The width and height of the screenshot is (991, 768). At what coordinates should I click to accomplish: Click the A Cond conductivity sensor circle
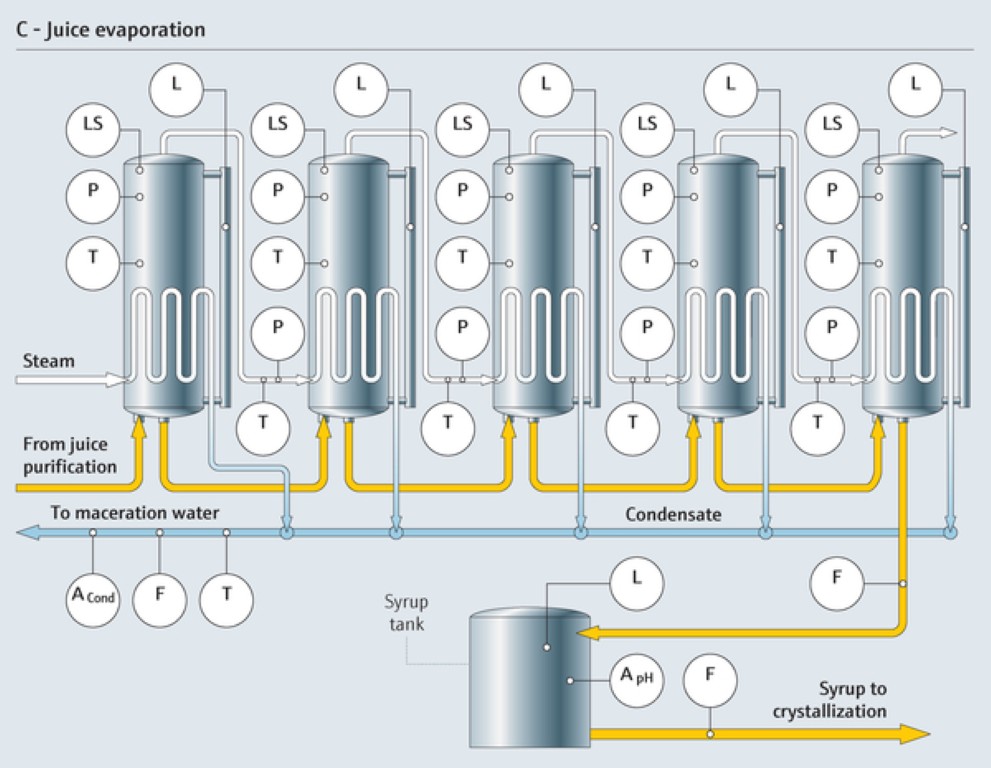[x=93, y=600]
